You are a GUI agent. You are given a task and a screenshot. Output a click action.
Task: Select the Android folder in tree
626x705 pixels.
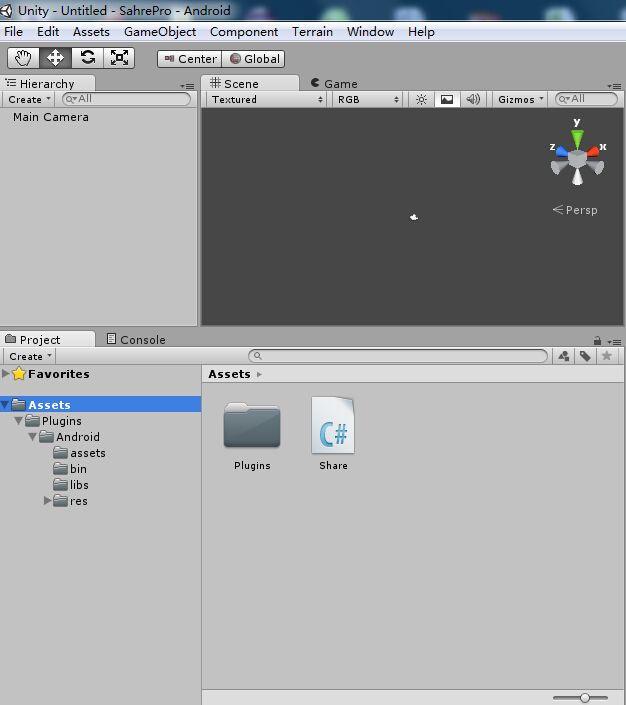[x=70, y=437]
